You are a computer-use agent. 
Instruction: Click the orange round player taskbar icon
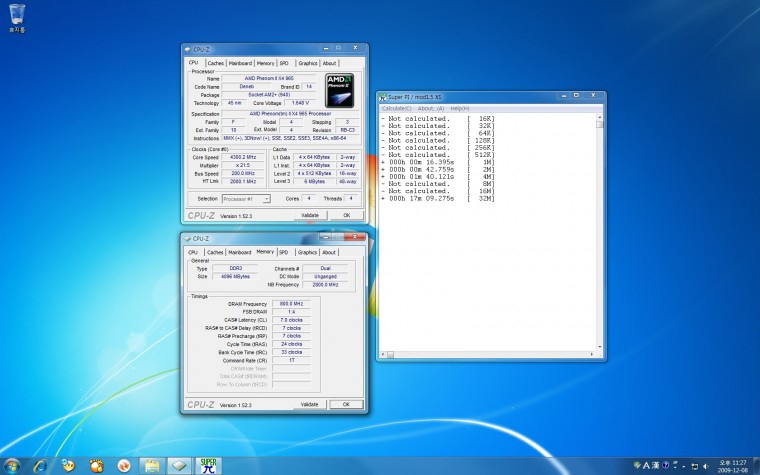coord(124,466)
